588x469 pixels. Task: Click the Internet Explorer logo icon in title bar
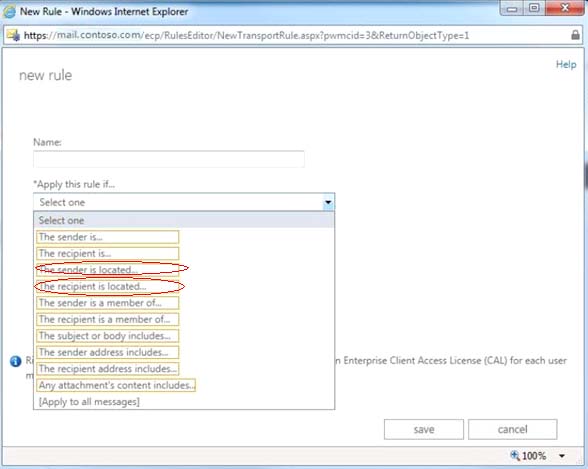[x=9, y=12]
